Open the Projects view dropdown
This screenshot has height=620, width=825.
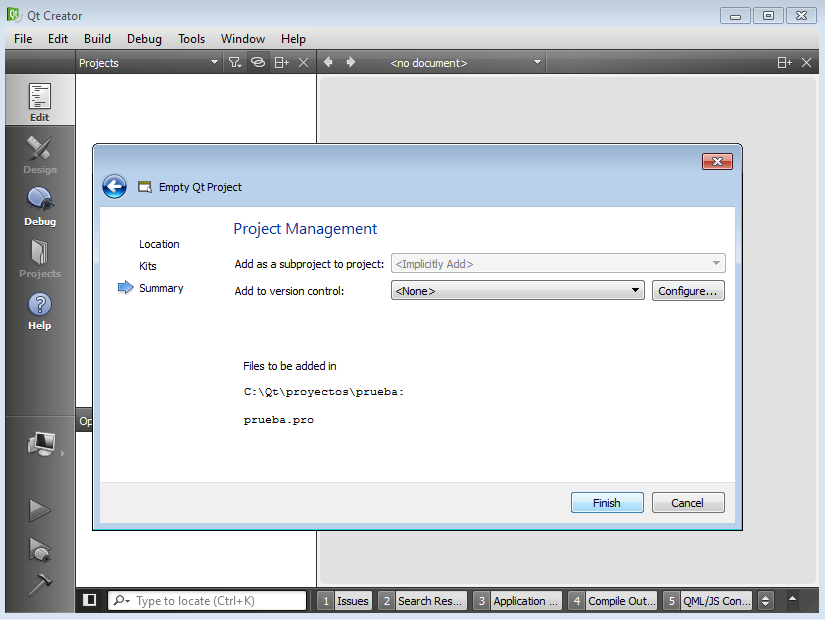coord(148,63)
